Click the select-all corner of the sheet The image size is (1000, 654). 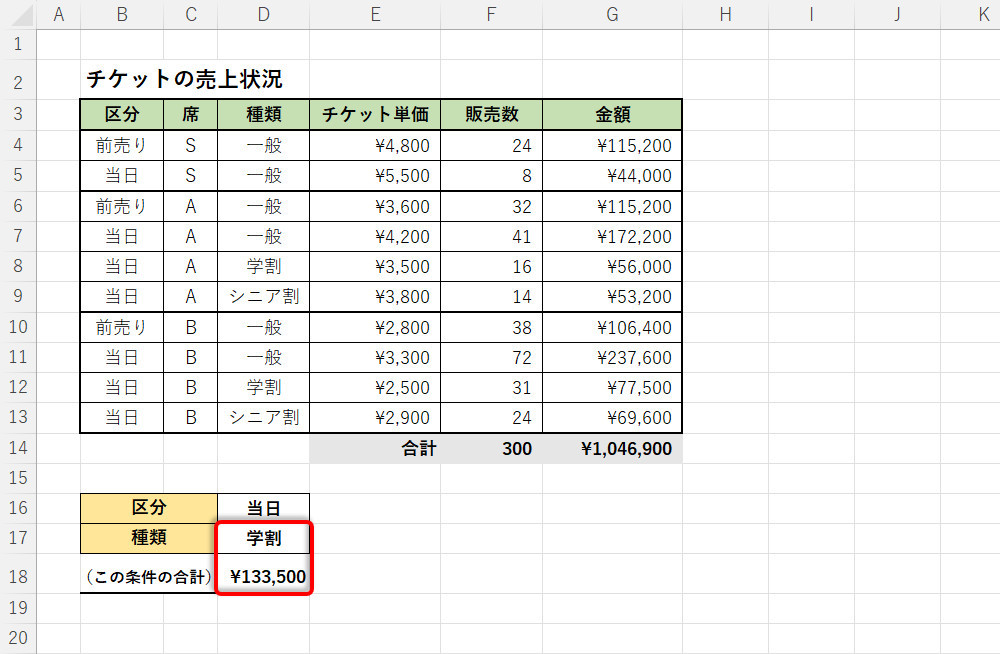[18, 14]
